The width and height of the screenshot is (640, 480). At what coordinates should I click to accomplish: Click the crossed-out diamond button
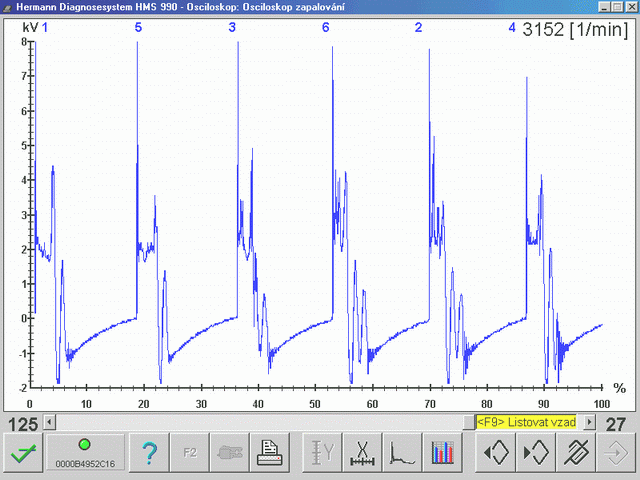click(x=576, y=453)
